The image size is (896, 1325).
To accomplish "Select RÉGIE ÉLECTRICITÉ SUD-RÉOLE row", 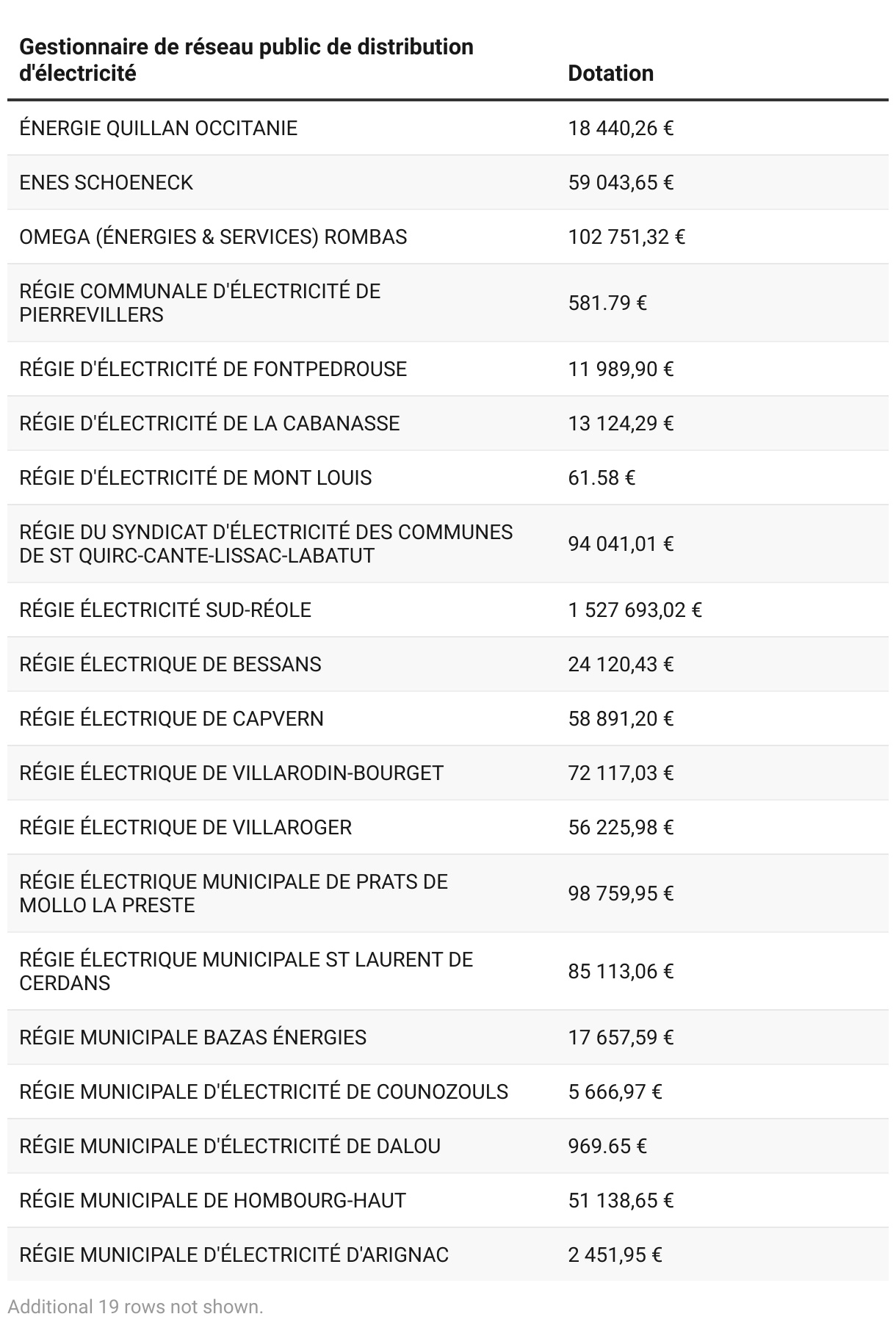I will coord(448,610).
